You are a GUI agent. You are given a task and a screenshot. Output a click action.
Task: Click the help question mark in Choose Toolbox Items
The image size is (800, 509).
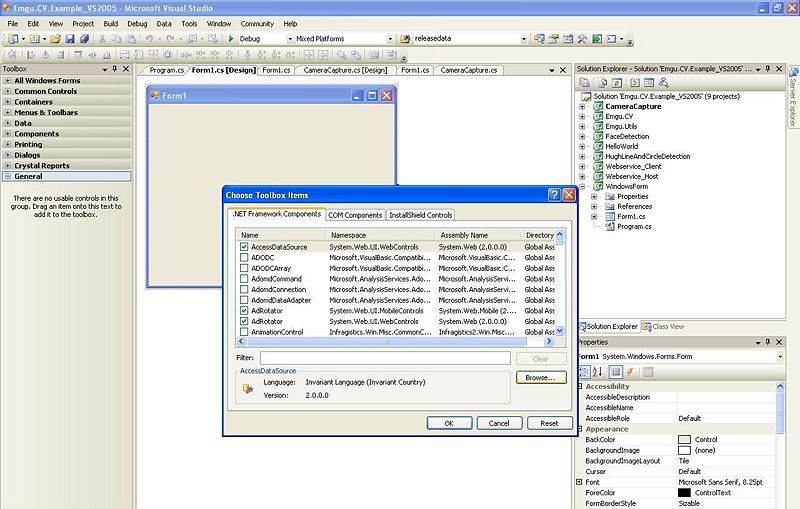coord(554,195)
